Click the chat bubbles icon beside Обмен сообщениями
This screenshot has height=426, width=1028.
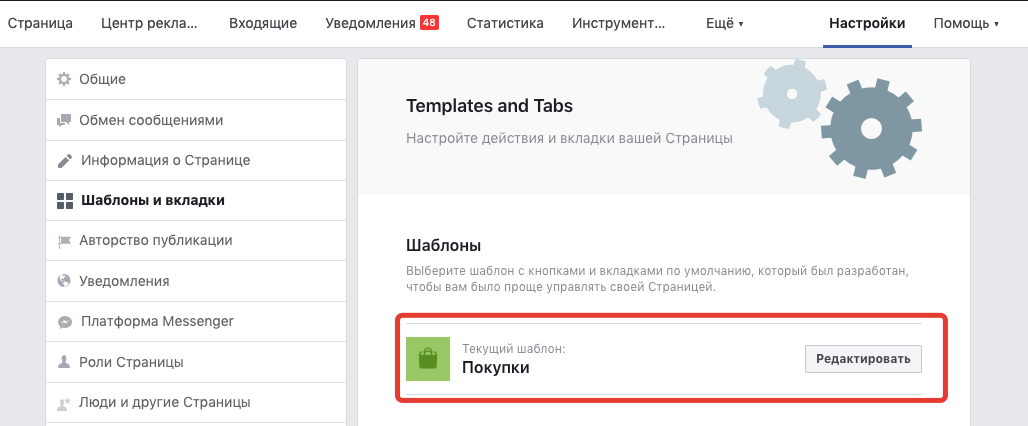[x=64, y=120]
